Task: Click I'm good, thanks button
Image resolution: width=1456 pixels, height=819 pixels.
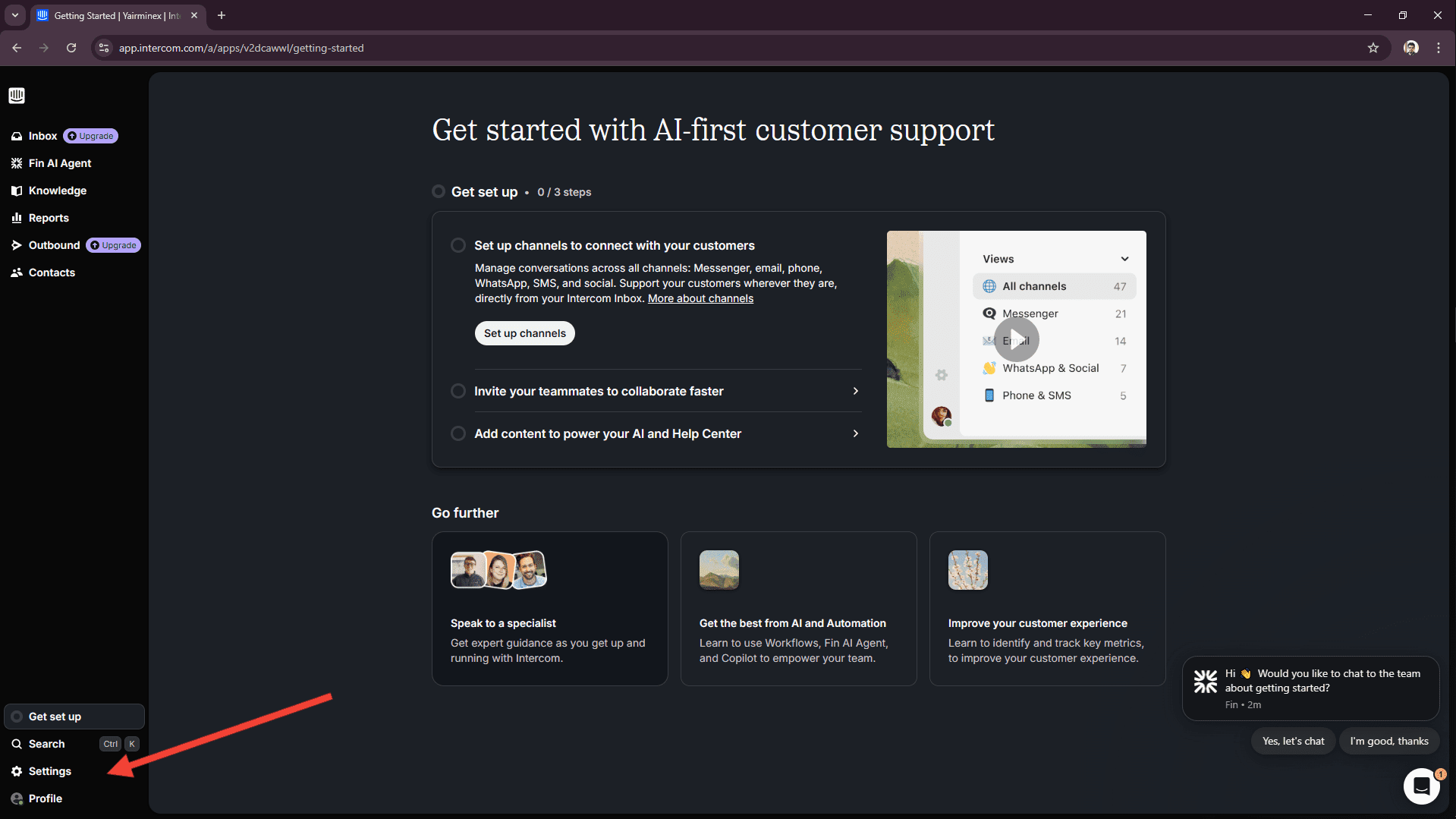Action: tap(1388, 741)
